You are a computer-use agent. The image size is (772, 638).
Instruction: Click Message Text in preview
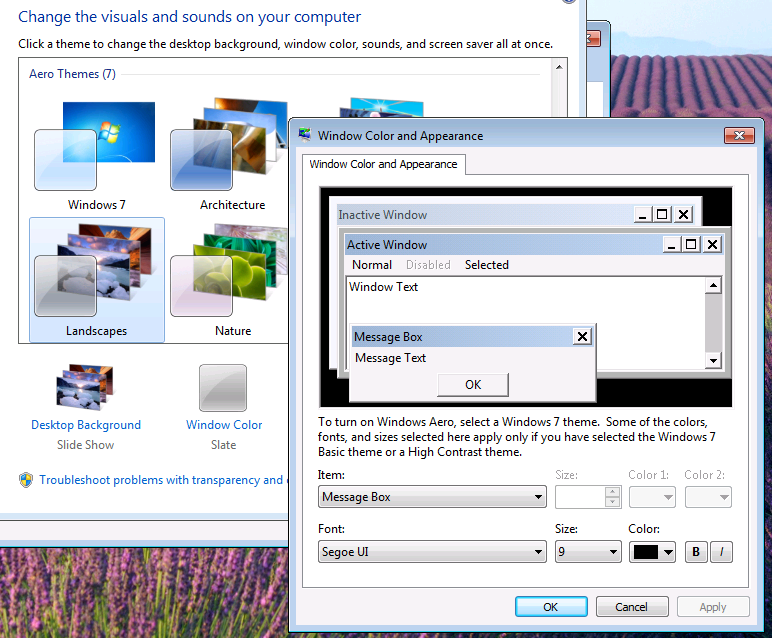pyautogui.click(x=390, y=358)
